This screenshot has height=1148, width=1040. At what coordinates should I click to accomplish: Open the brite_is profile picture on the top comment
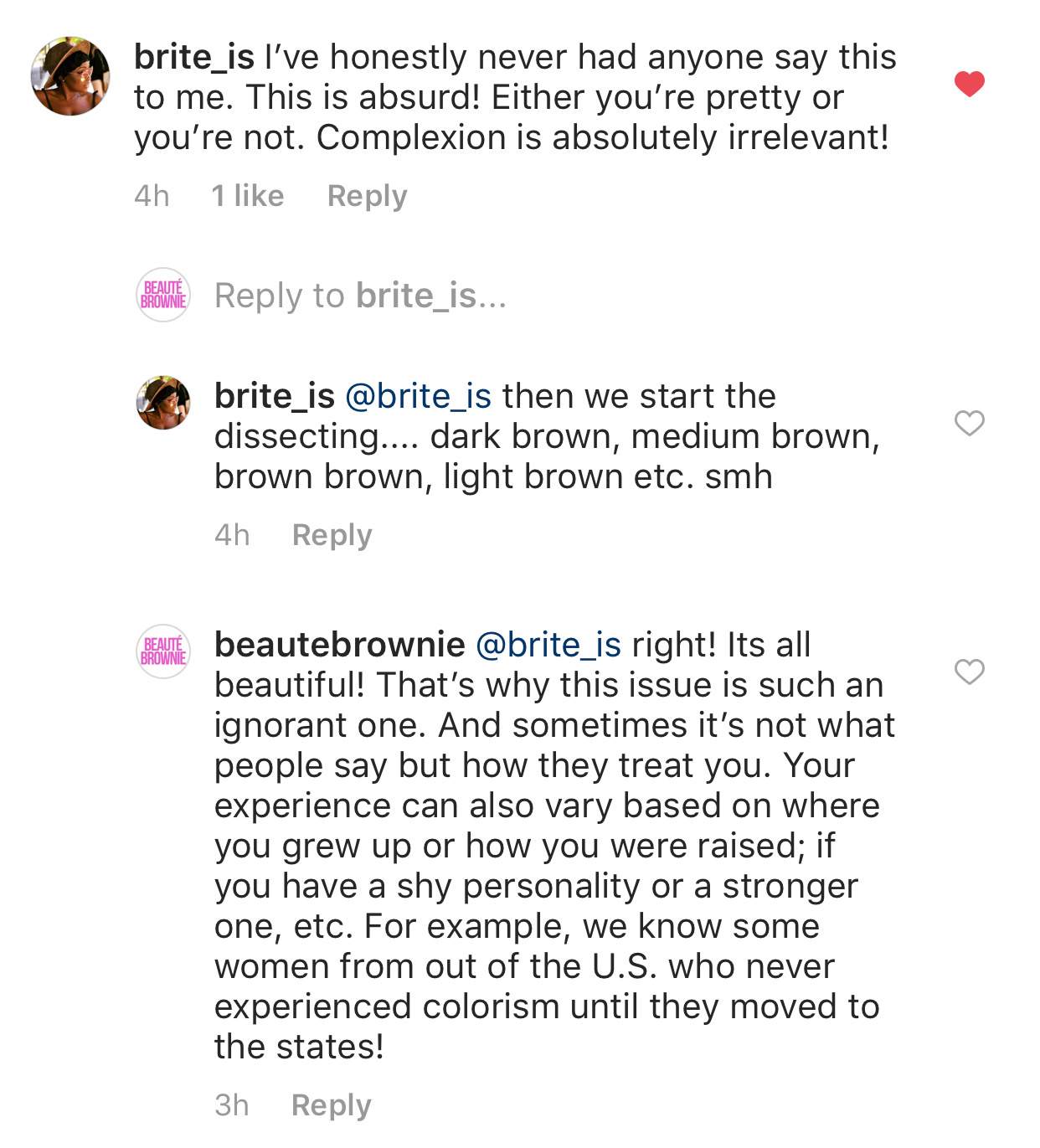(x=70, y=76)
